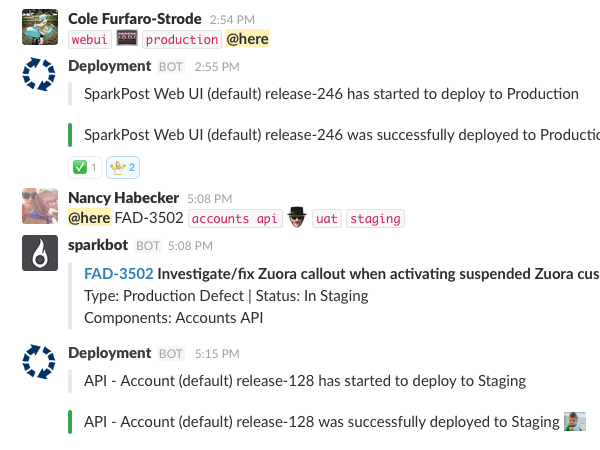Open Cole Furfaro-Strode's user name
The height and width of the screenshot is (450, 600).
click(x=135, y=19)
